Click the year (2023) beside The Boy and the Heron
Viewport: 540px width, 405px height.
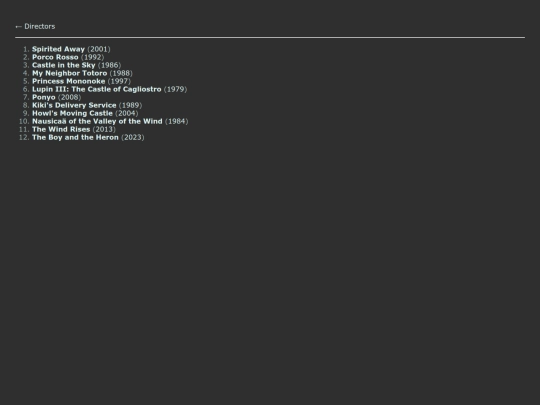click(133, 137)
